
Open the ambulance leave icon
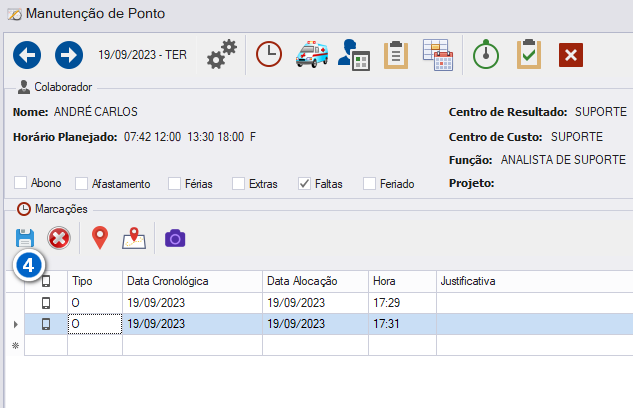312,54
